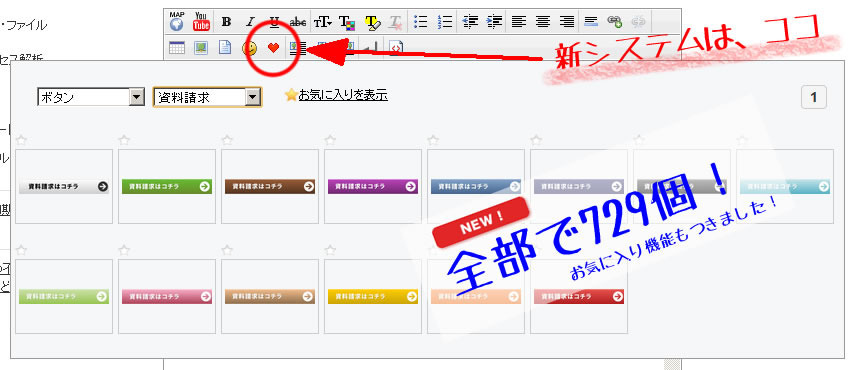
Task: Favorite the black 資料請求はコチラ button
Action: (x=21, y=140)
